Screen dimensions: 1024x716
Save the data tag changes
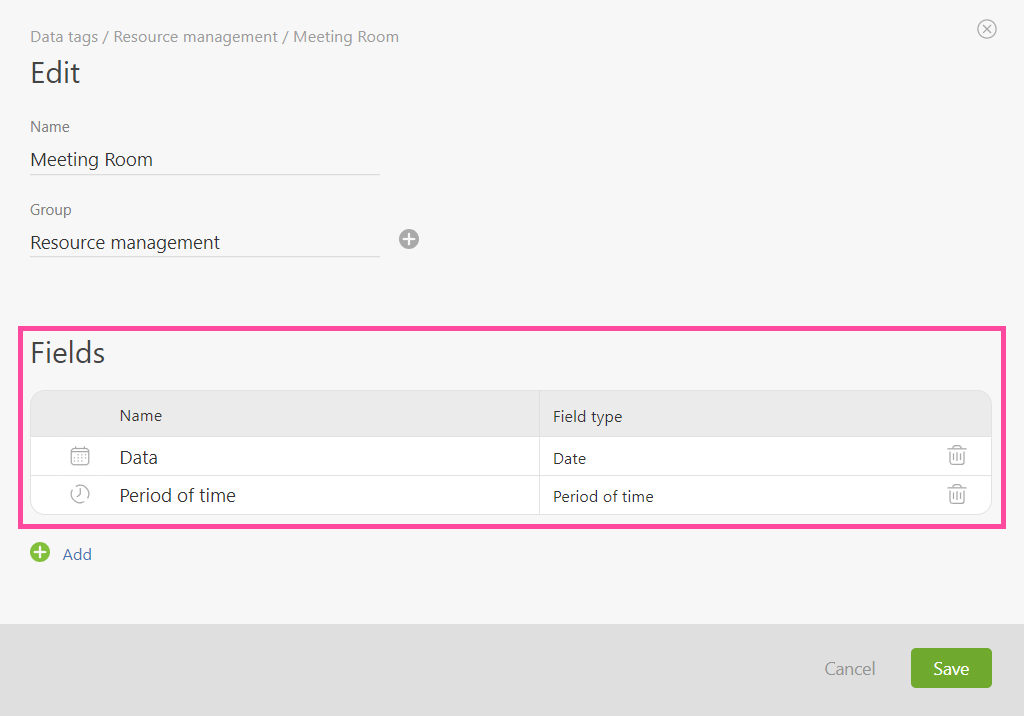(951, 668)
